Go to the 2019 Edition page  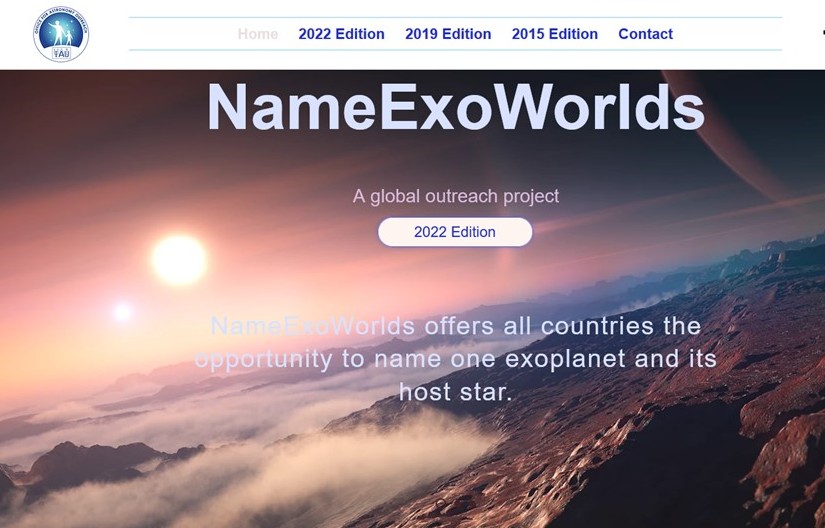448,34
